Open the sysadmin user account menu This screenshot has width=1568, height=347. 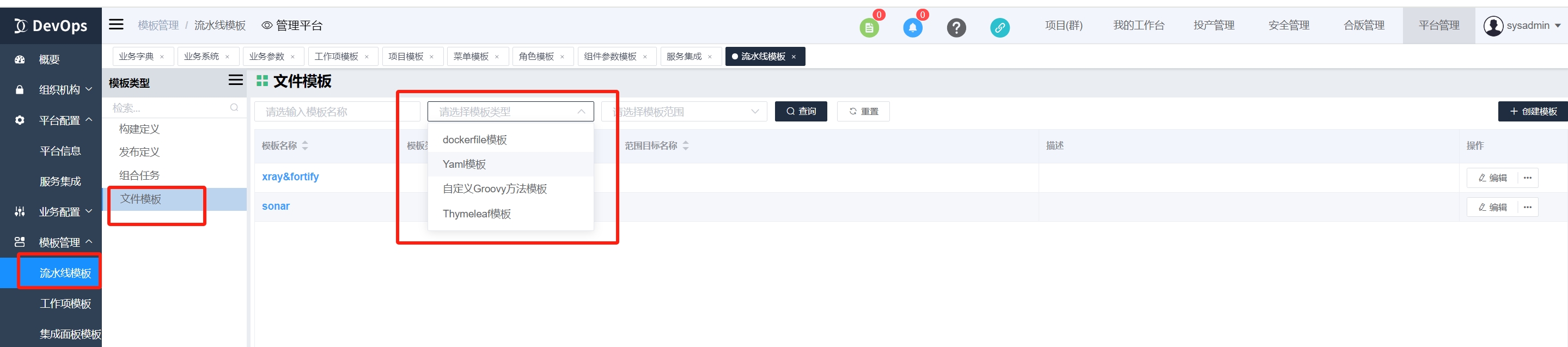[x=1521, y=26]
